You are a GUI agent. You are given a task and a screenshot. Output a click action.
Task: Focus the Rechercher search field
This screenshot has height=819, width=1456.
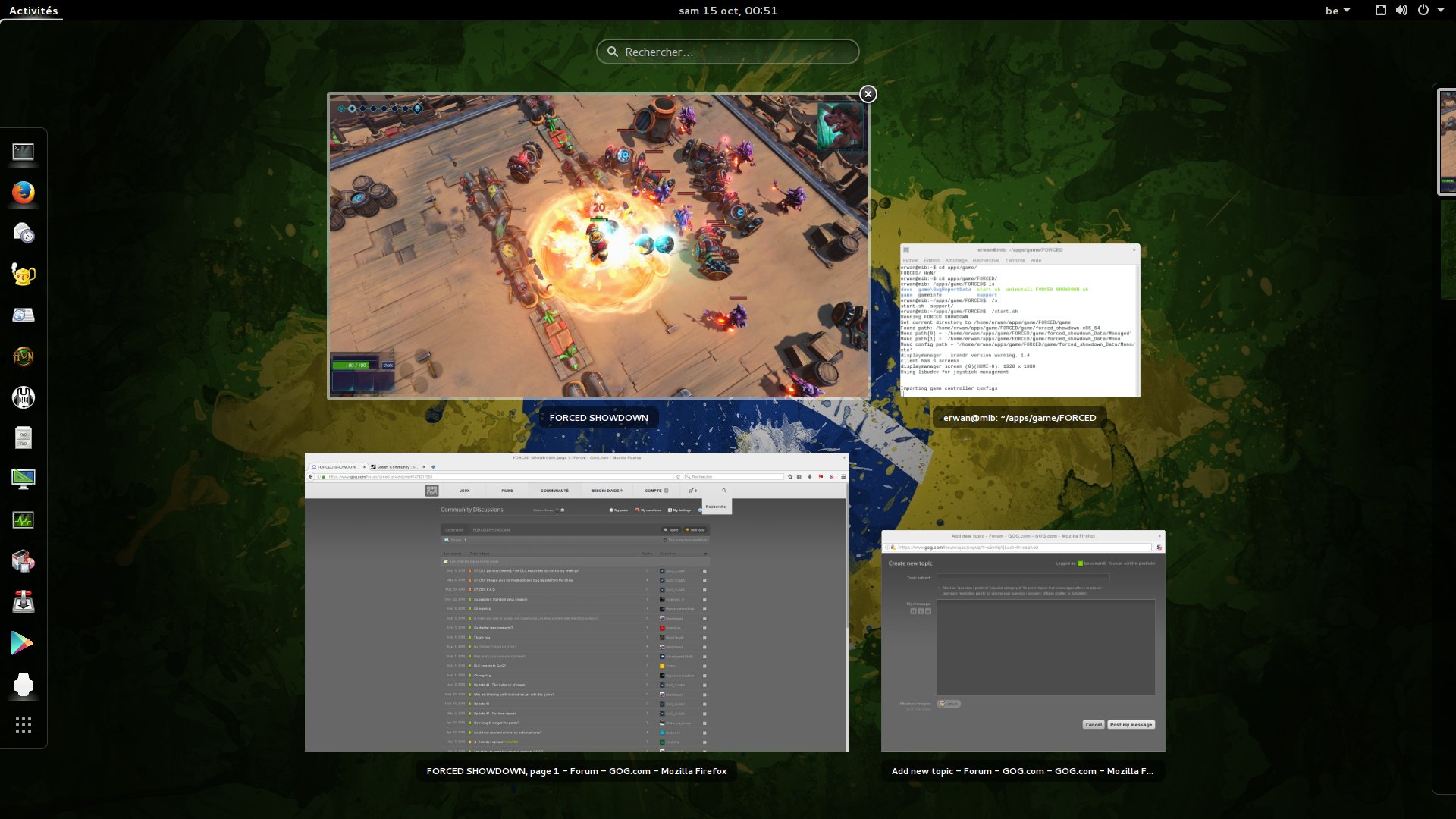[728, 52]
